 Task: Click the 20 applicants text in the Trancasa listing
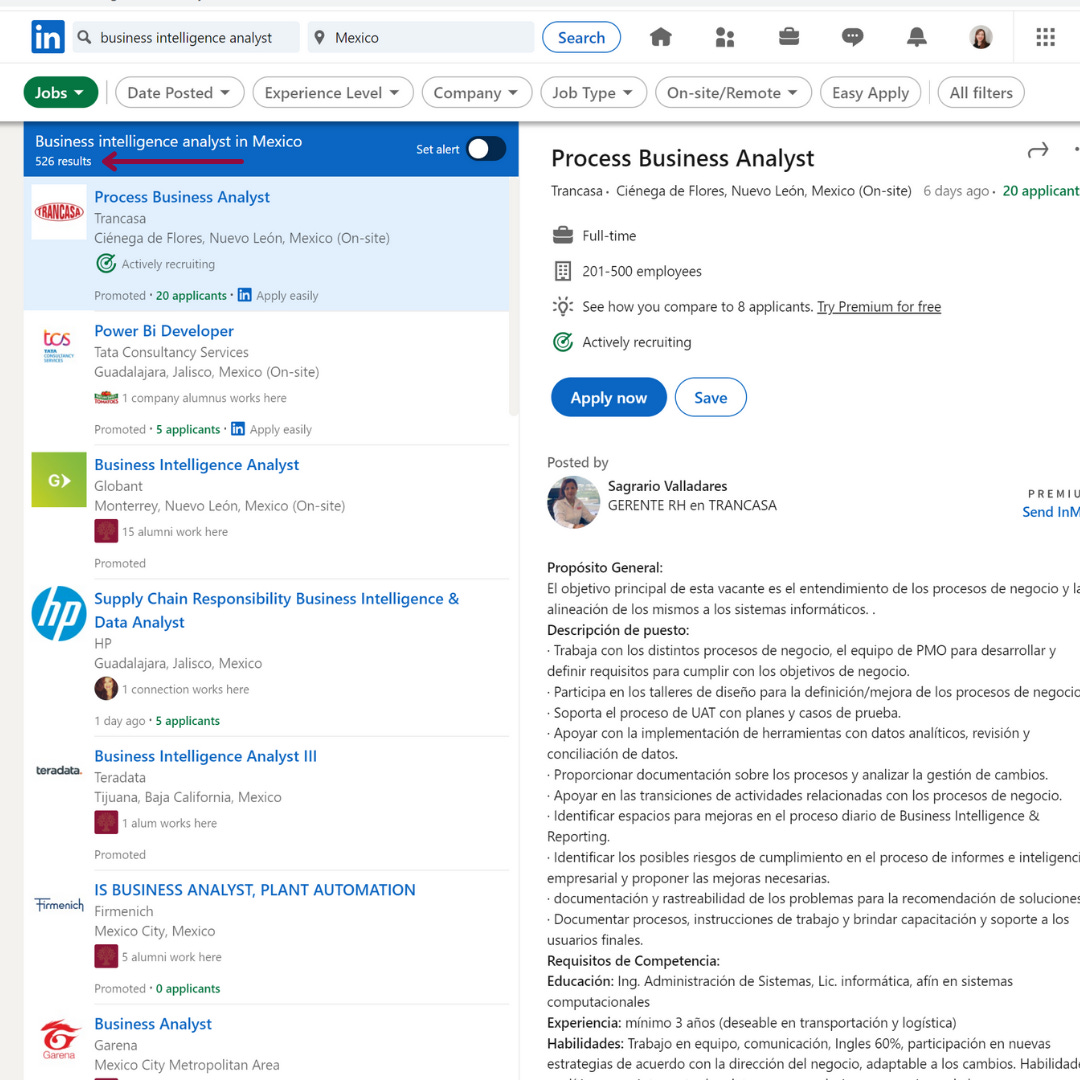[x=191, y=295]
